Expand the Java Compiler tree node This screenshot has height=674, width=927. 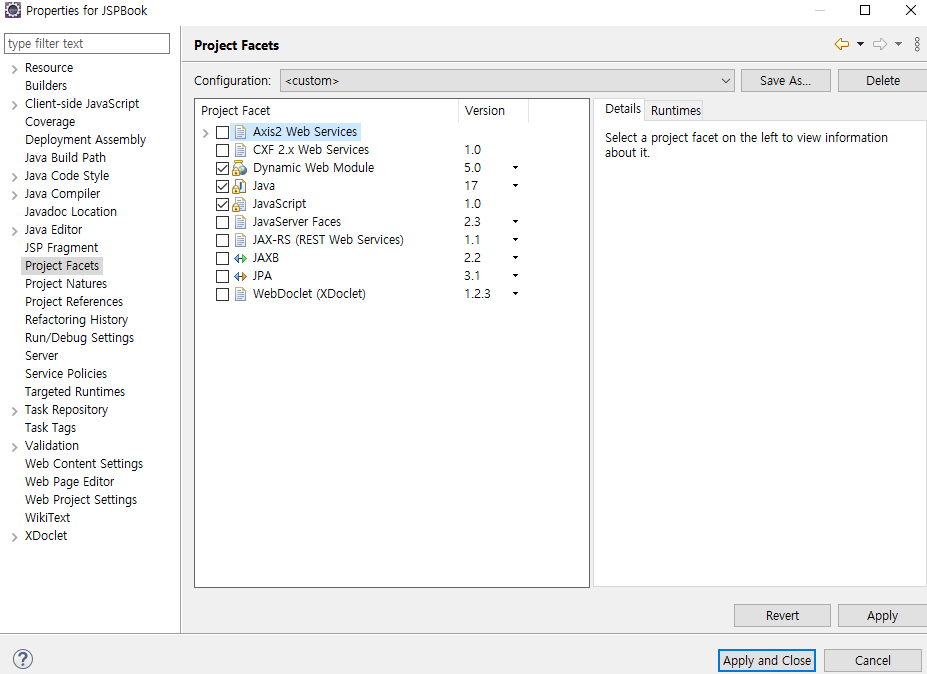(x=14, y=195)
